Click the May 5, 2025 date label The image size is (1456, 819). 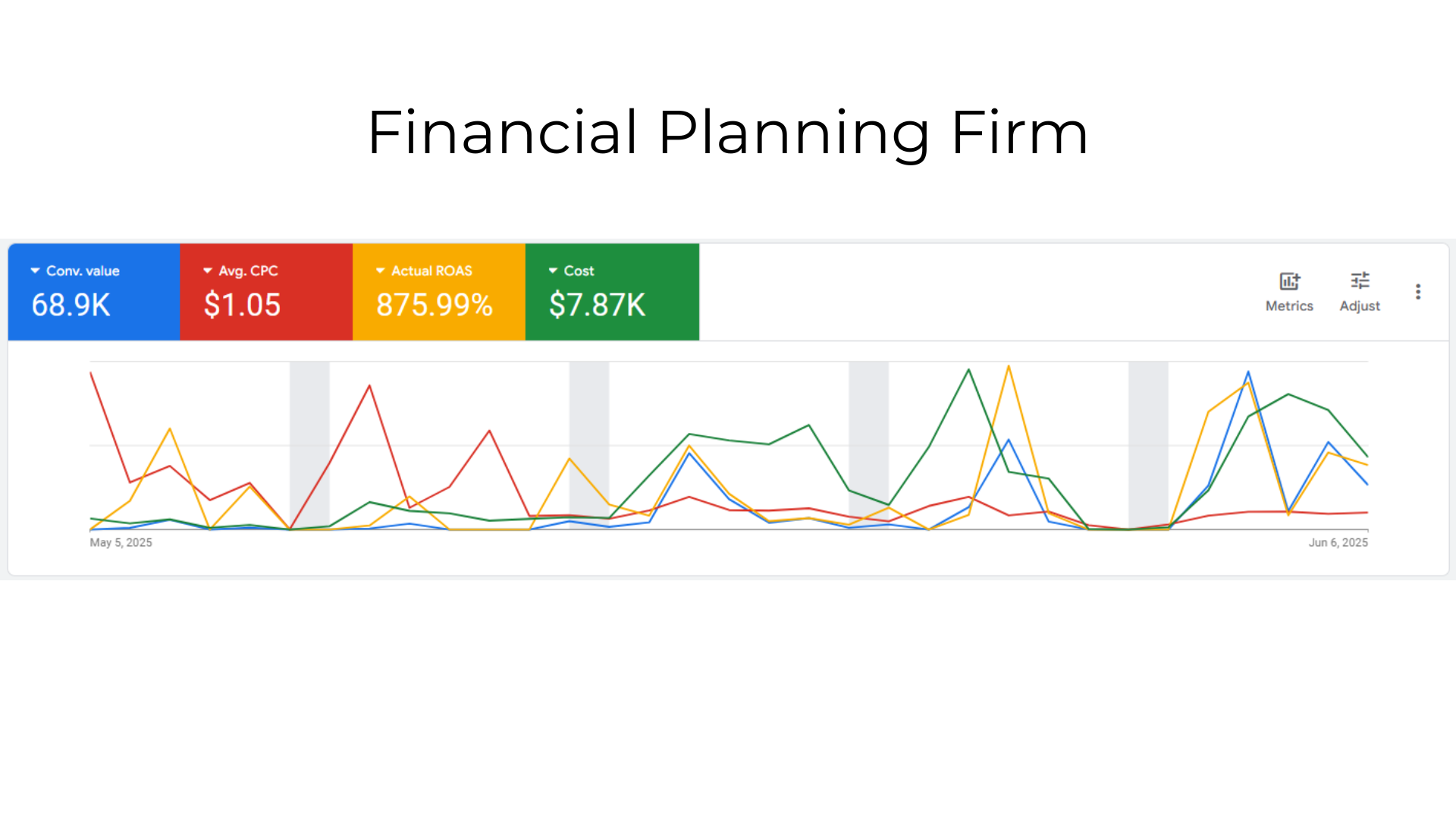pos(121,542)
